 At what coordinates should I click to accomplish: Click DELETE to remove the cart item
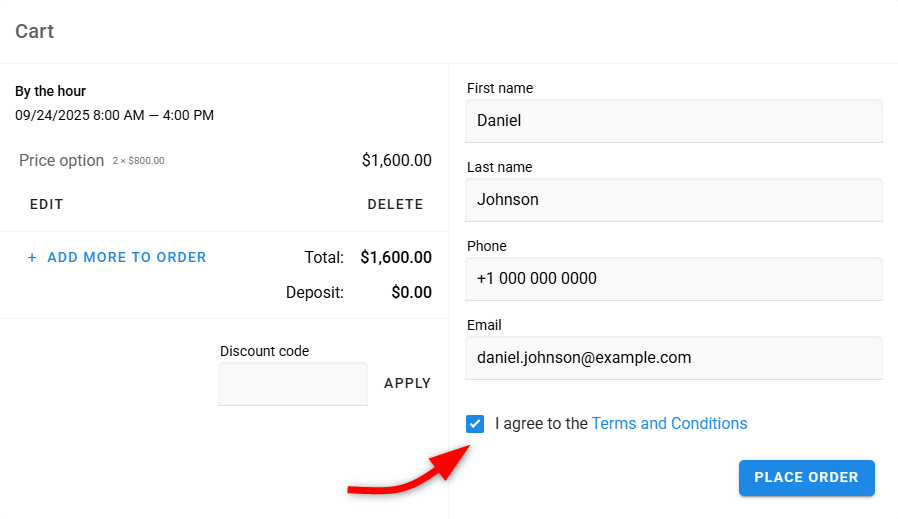coord(395,204)
